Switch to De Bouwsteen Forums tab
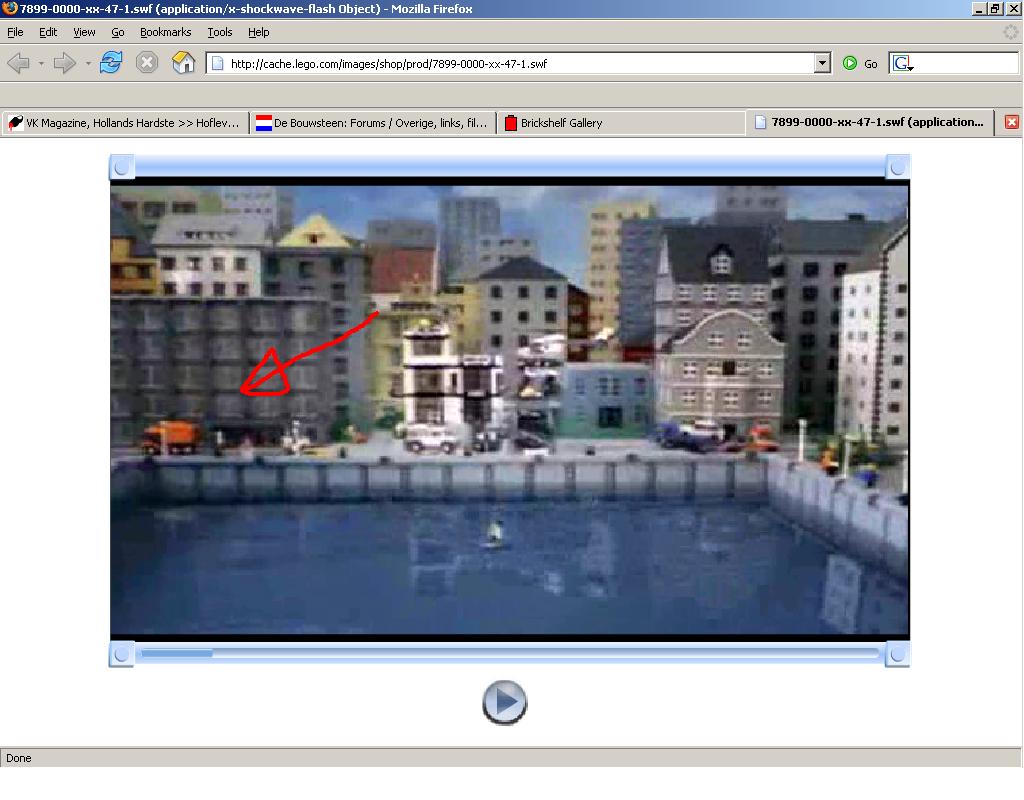Viewport: 1024px width, 800px height. tap(372, 123)
